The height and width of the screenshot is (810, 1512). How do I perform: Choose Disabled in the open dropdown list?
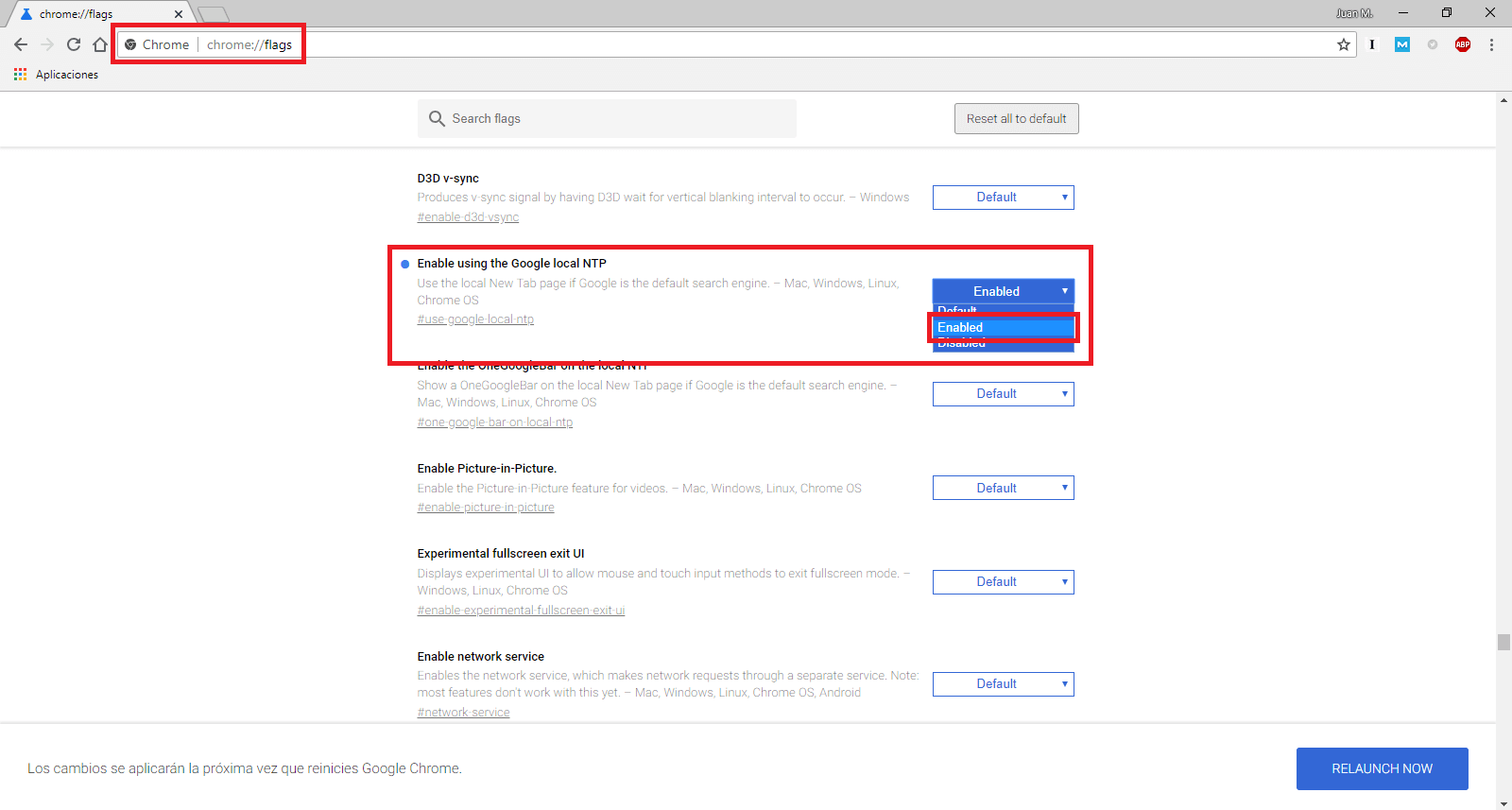1004,344
